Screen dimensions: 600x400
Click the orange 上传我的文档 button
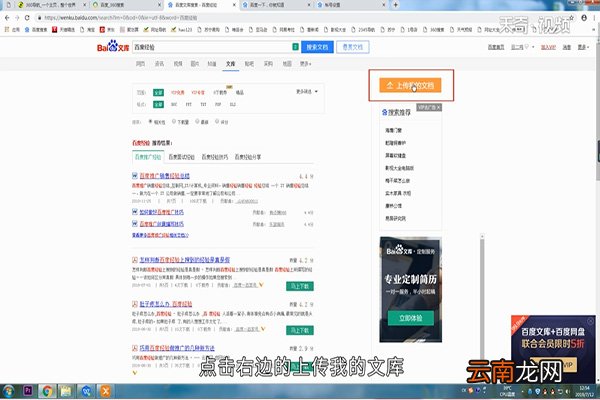pyautogui.click(x=410, y=85)
